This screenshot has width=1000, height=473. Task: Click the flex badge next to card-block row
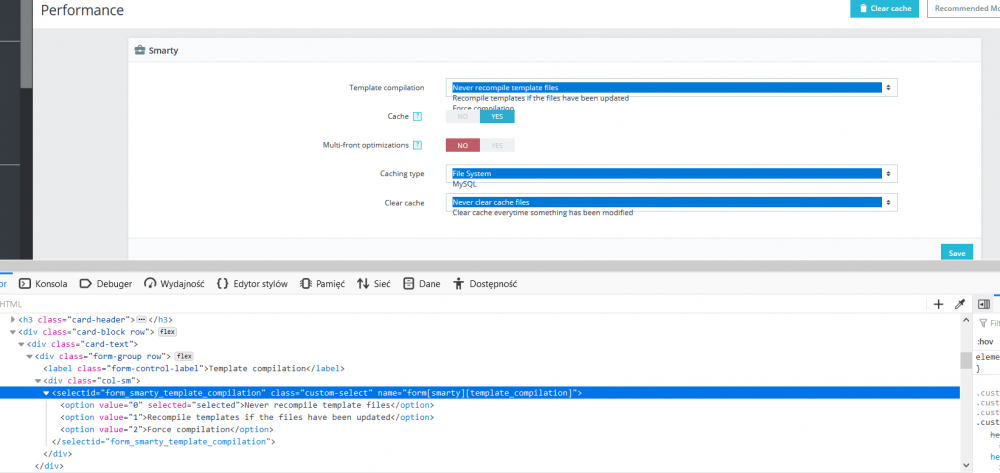pos(168,331)
